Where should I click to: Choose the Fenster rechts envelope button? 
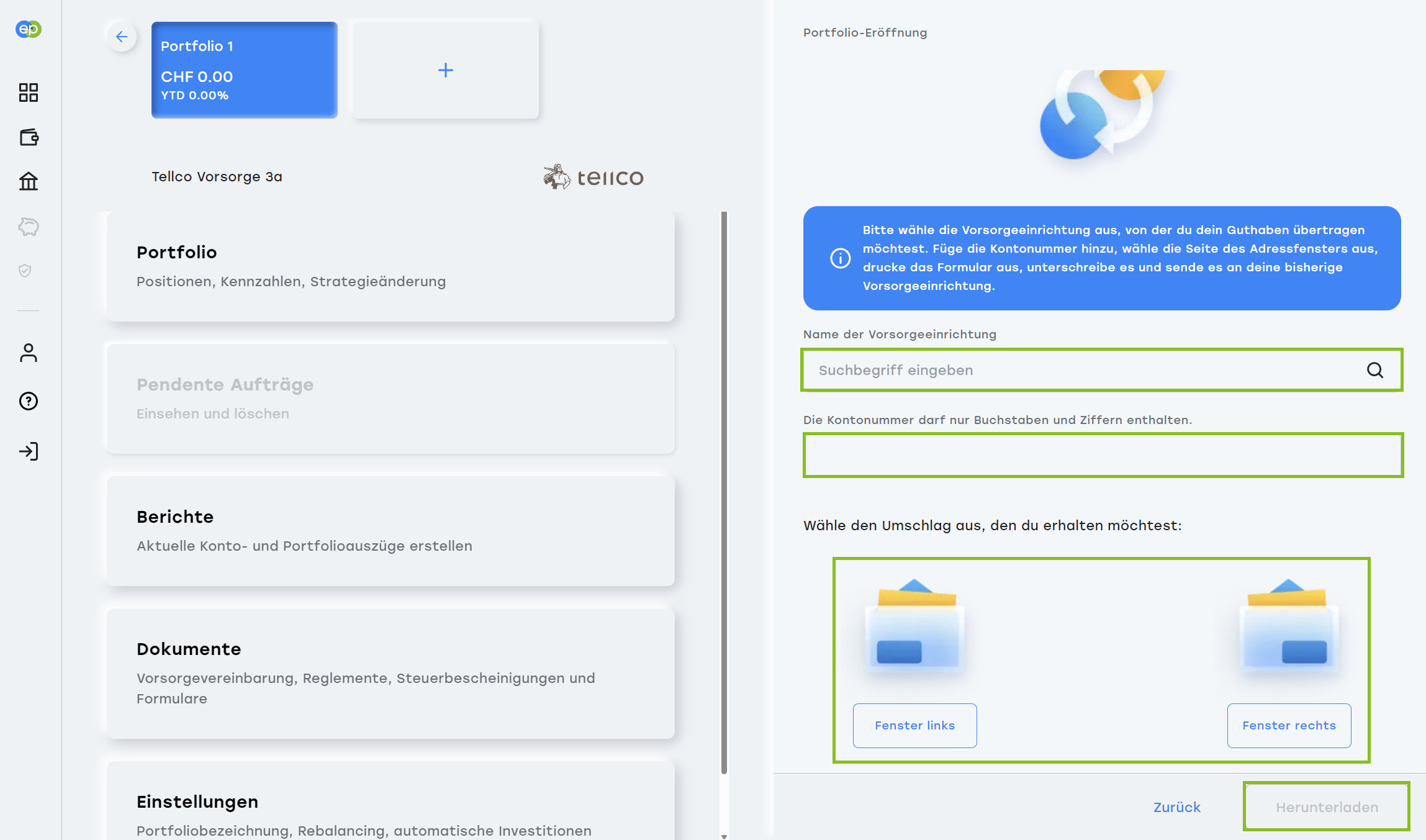click(1289, 726)
